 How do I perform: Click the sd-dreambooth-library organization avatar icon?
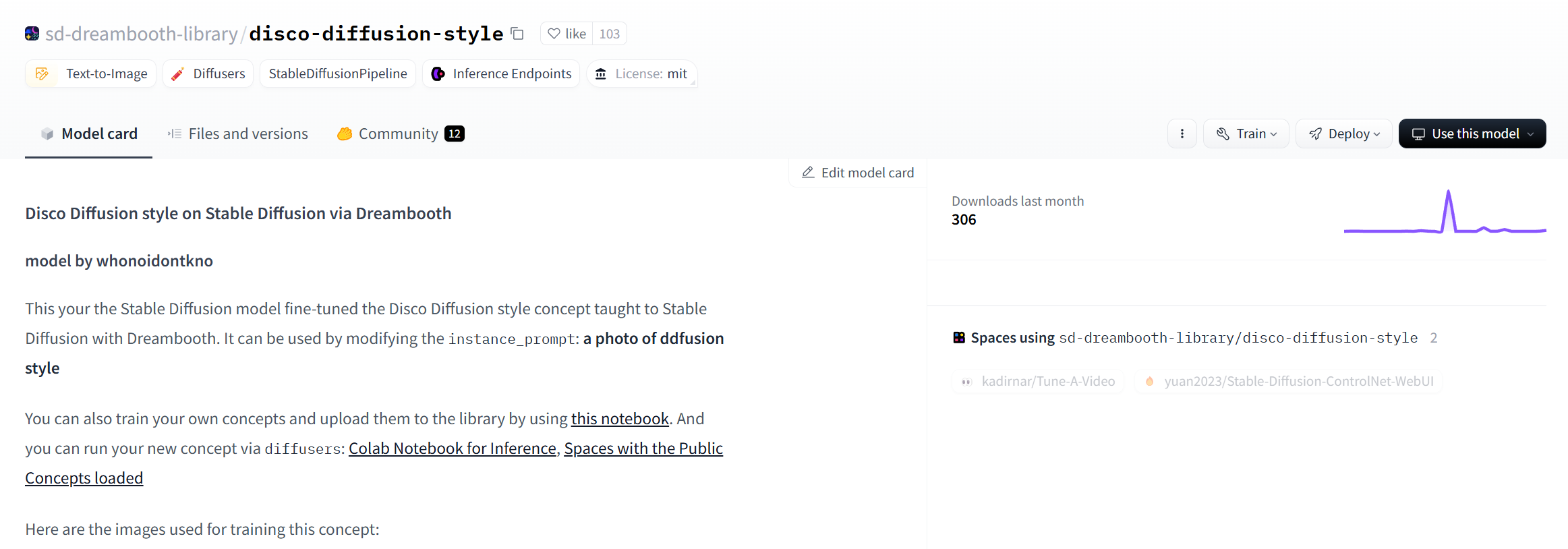pyautogui.click(x=32, y=34)
